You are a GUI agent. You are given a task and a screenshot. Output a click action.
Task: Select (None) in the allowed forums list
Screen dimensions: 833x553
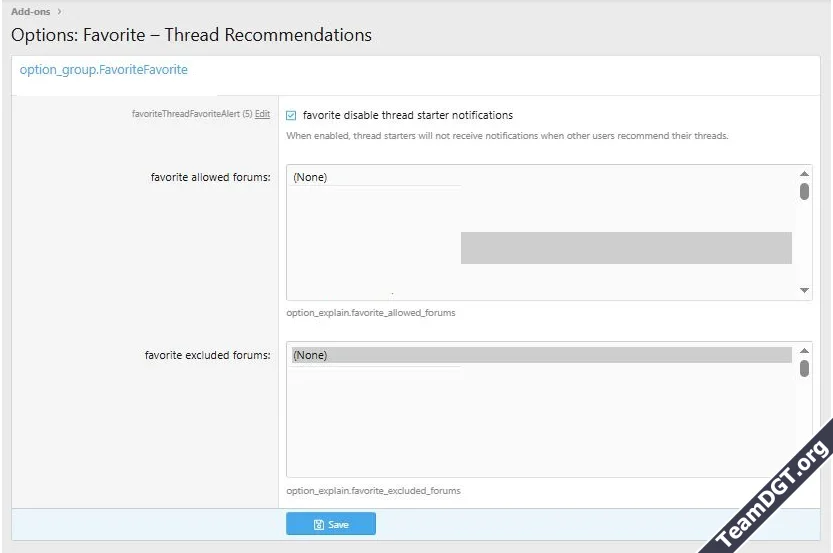tap(310, 177)
